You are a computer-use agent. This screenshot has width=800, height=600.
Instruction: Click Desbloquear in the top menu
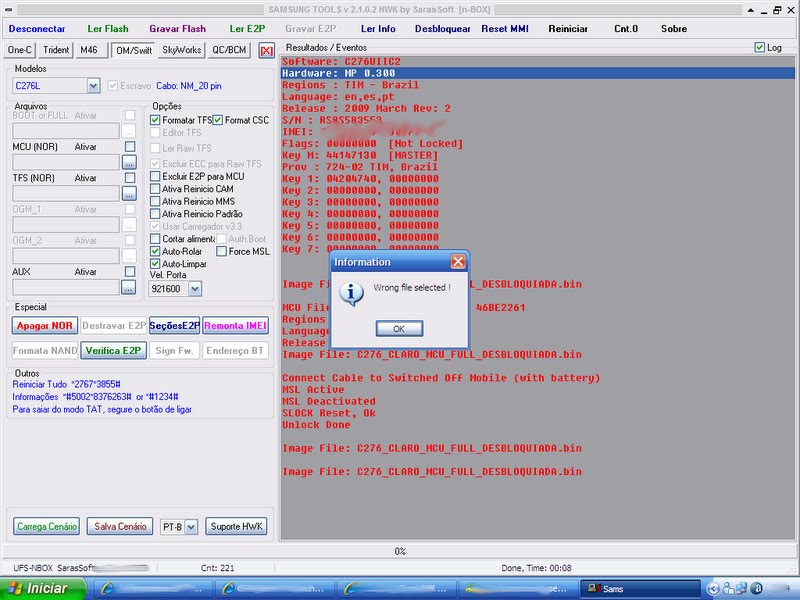(442, 29)
